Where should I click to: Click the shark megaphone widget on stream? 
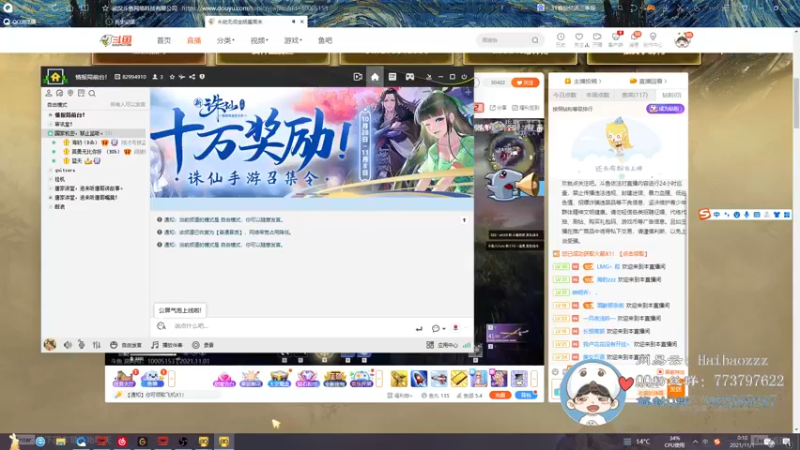click(511, 185)
